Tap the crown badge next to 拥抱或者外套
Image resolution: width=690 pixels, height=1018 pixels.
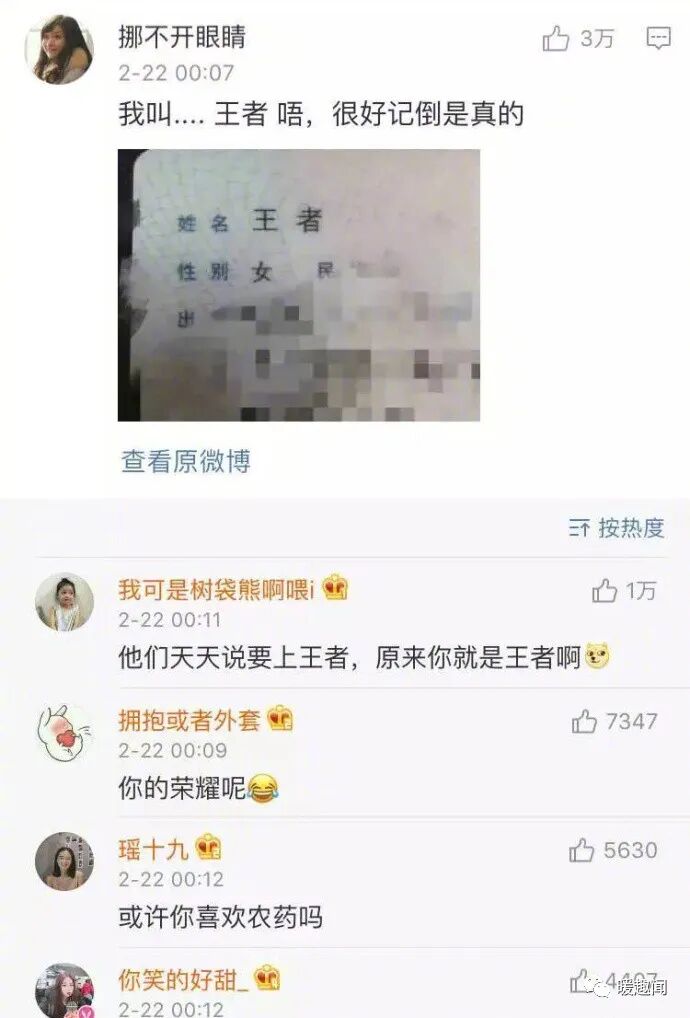click(280, 718)
